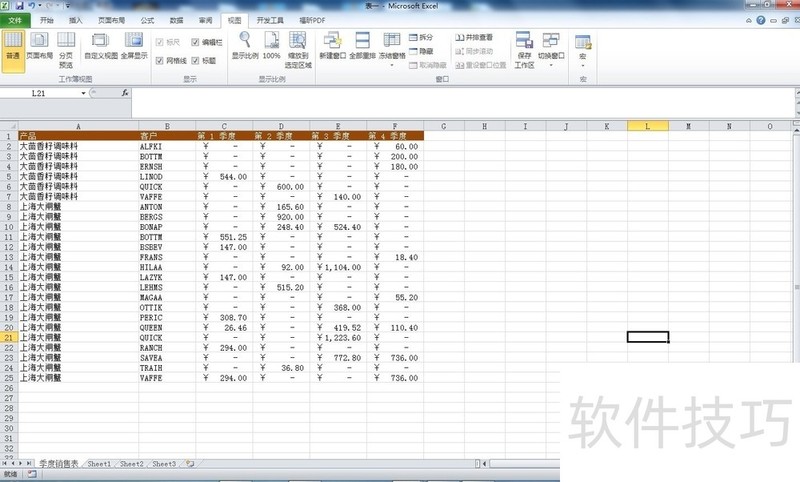800x482 pixels.
Task: Toggle the 标题 headings checkbox
Action: [x=195, y=60]
